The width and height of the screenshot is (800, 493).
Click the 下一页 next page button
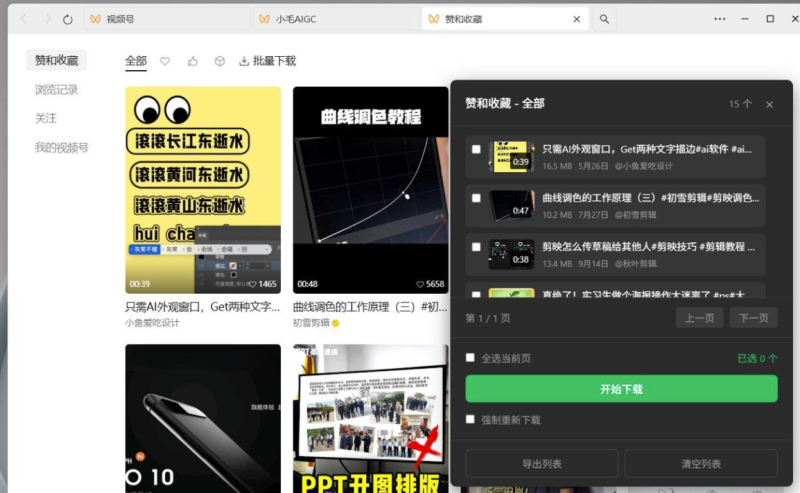(754, 318)
